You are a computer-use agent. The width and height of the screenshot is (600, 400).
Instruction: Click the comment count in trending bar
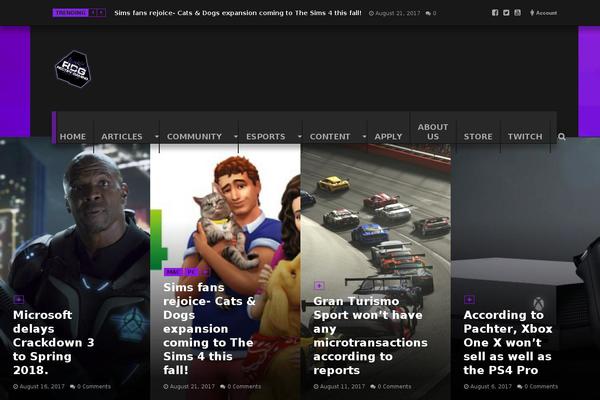pos(431,13)
